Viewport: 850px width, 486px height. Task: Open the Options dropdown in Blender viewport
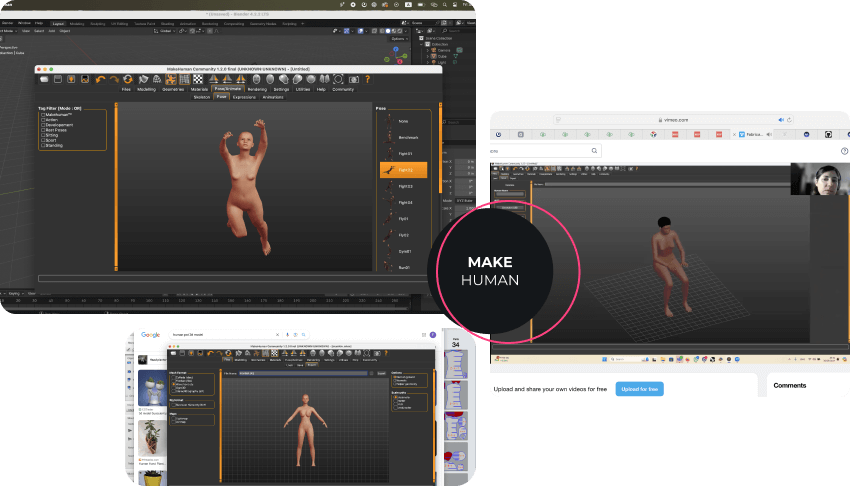(398, 39)
